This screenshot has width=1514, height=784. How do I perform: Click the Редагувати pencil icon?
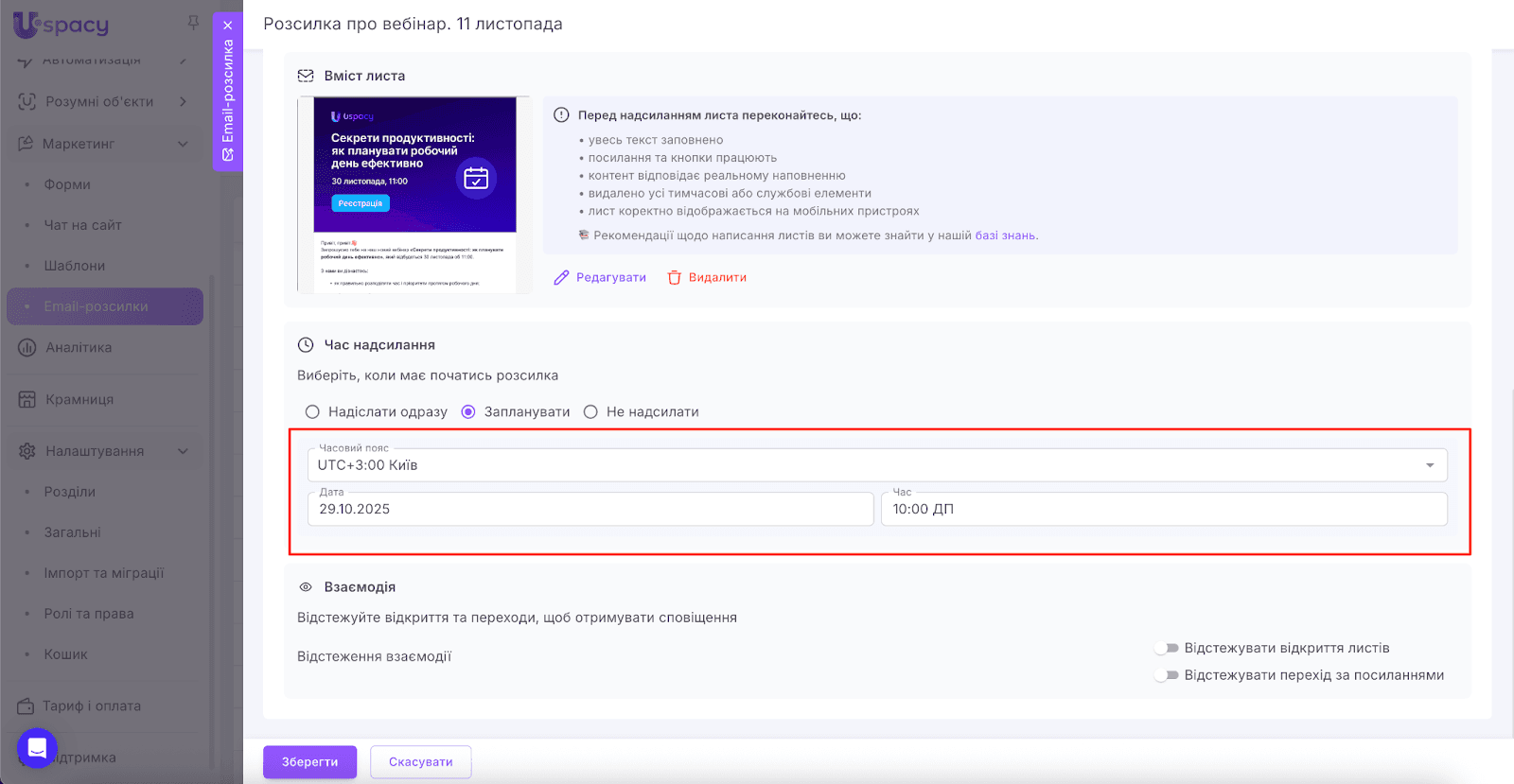coord(563,277)
